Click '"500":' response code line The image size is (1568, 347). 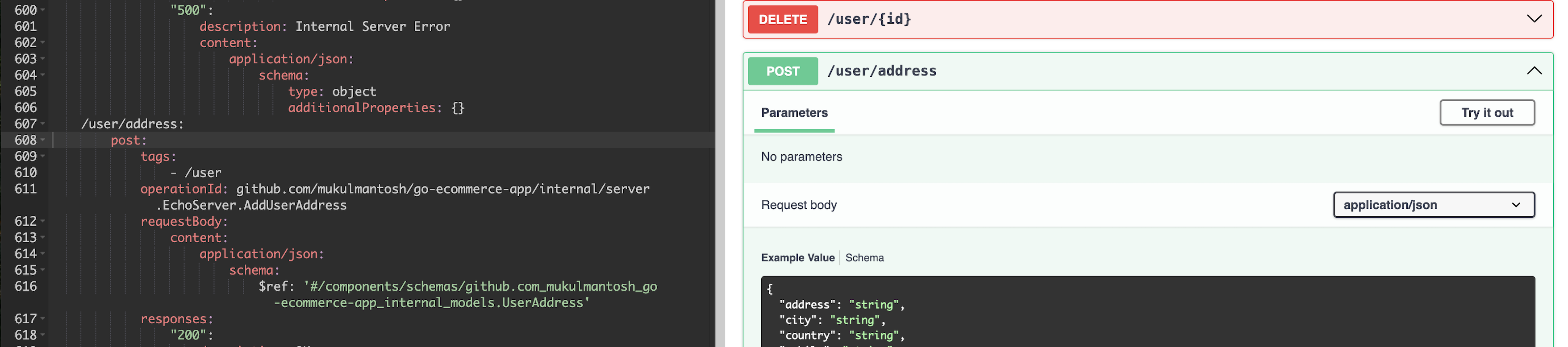[192, 10]
